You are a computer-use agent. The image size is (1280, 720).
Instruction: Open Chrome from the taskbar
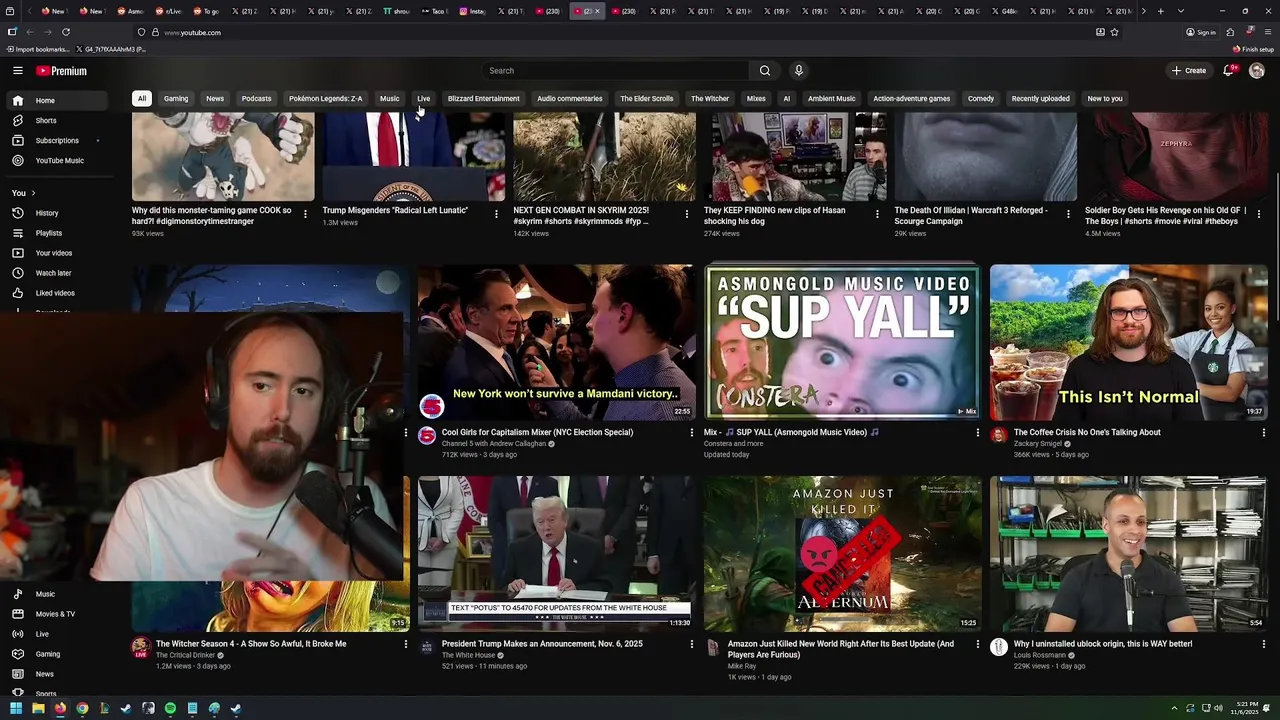coord(82,709)
